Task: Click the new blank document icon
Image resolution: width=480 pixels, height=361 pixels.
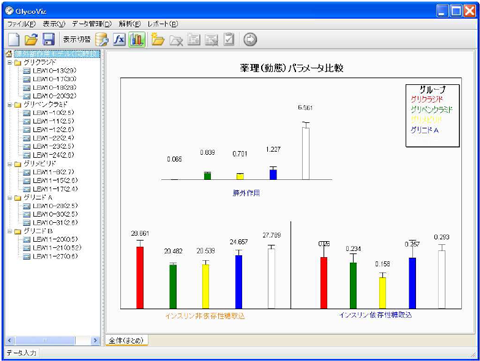Action: [14, 40]
